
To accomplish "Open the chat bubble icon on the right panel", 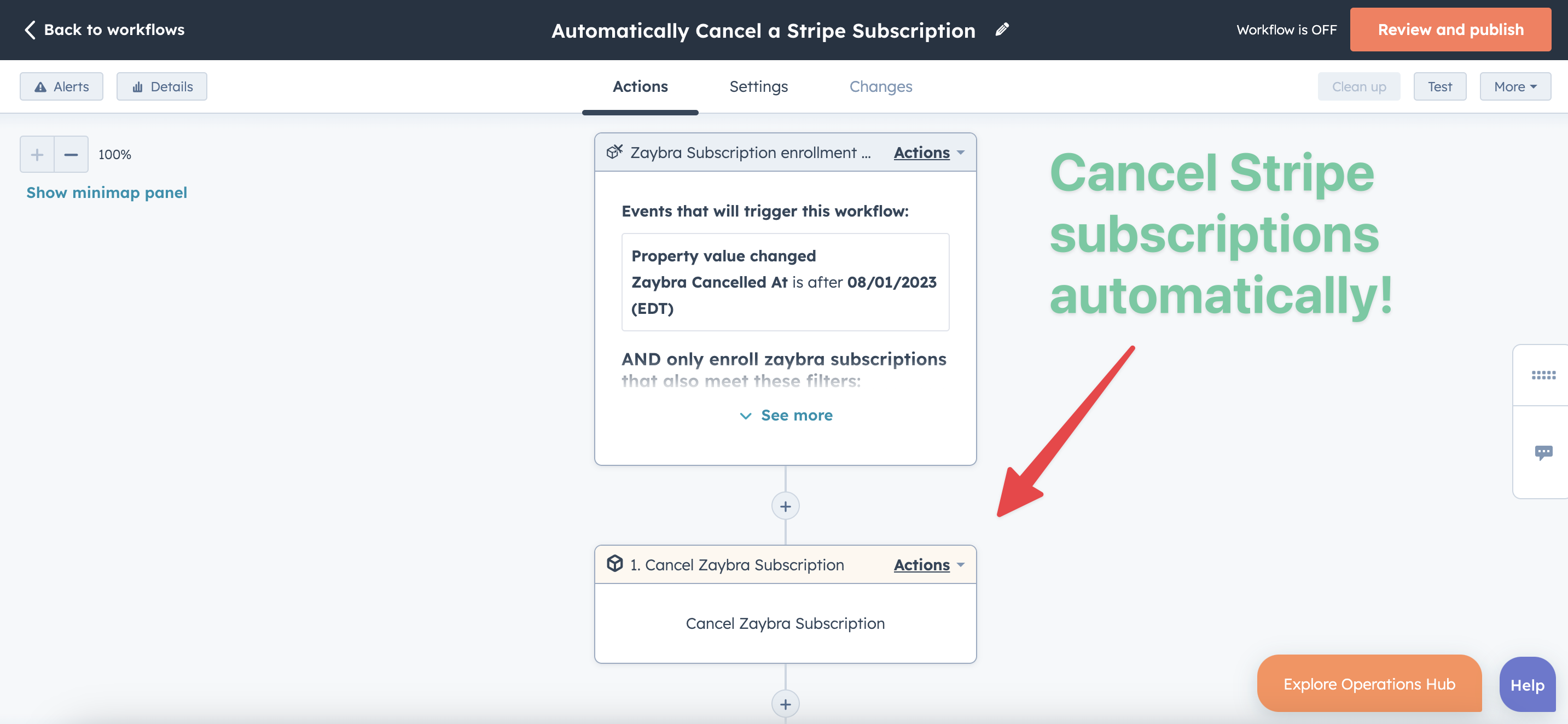I will tap(1543, 452).
